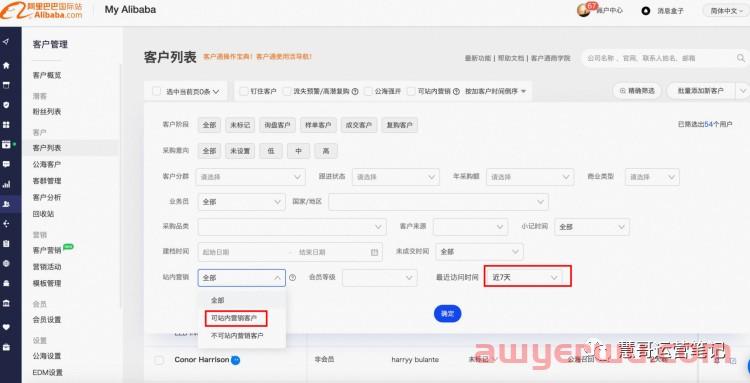Open the four-squares grid icon in left rail
The width and height of the screenshot is (750, 383).
[x=6, y=125]
